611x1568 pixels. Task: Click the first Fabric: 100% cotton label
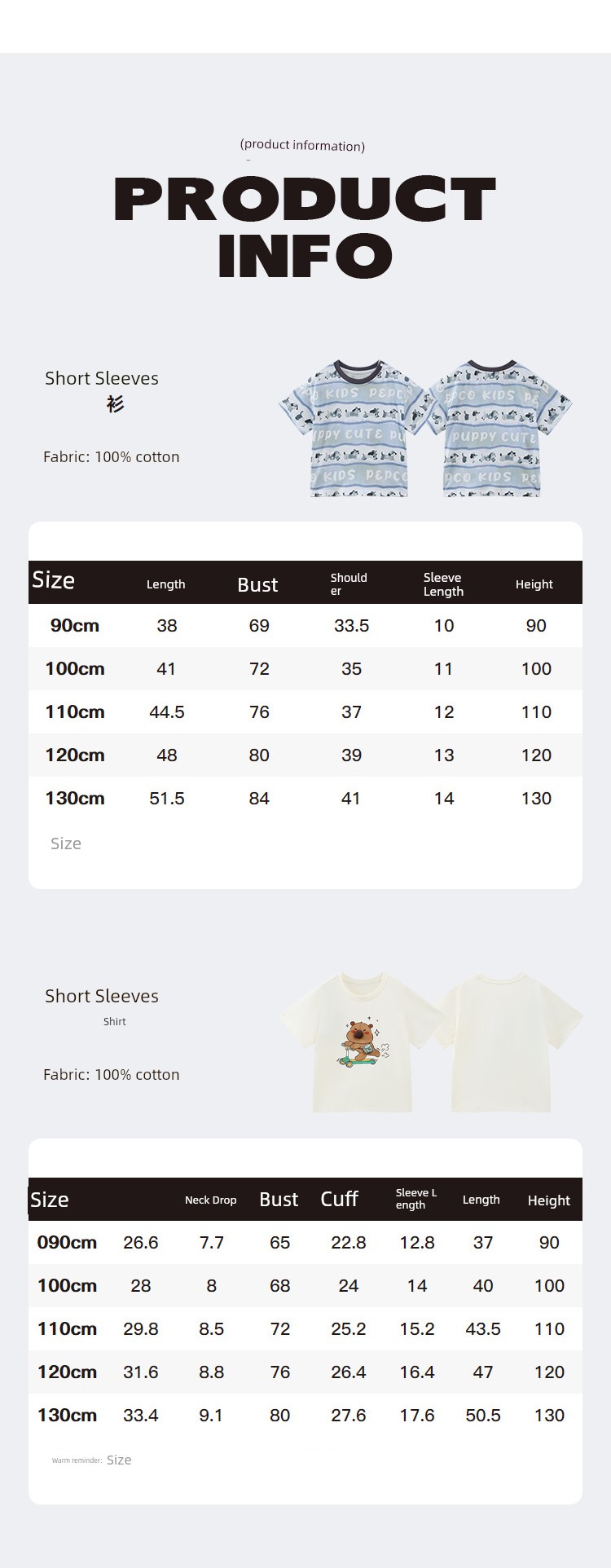pyautogui.click(x=112, y=456)
